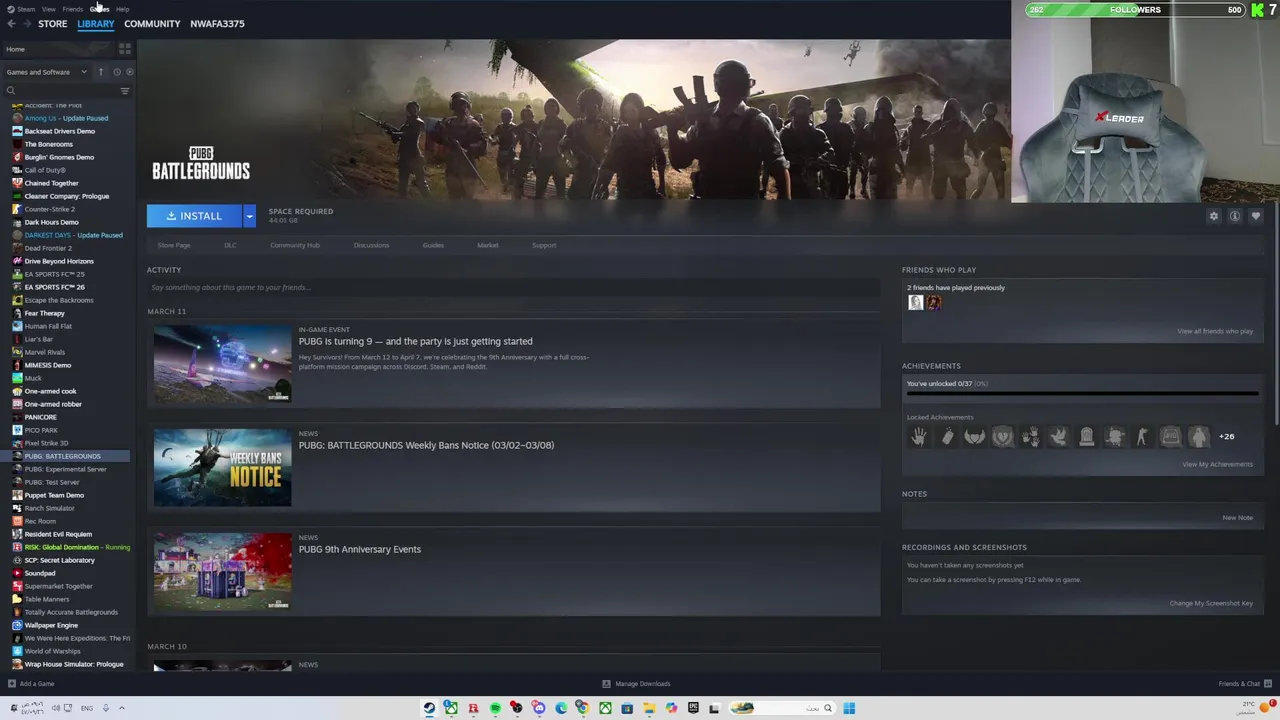This screenshot has height=720, width=1280.
Task: Click View all friends who play
Action: click(x=1215, y=331)
